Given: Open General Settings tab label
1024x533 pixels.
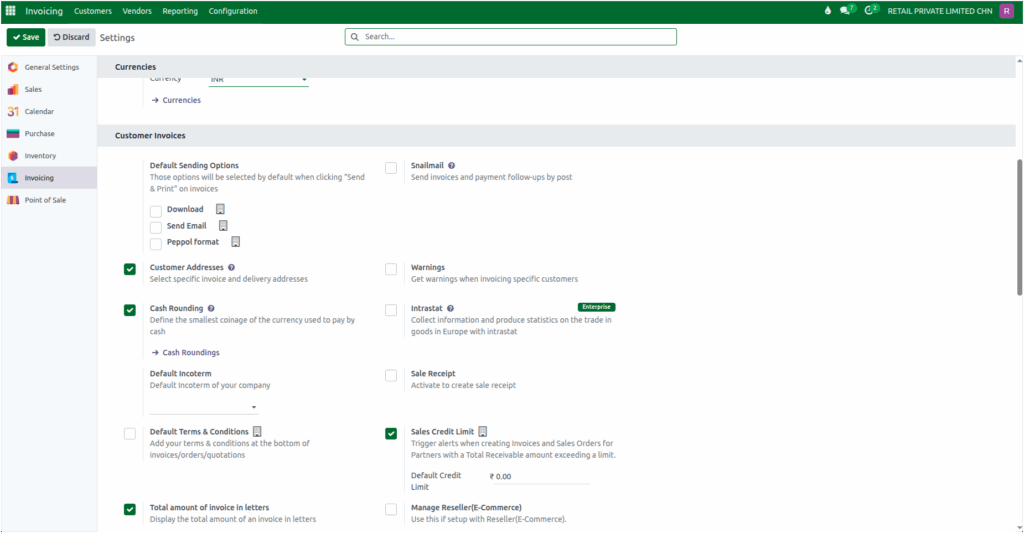Looking at the screenshot, I should coord(52,67).
